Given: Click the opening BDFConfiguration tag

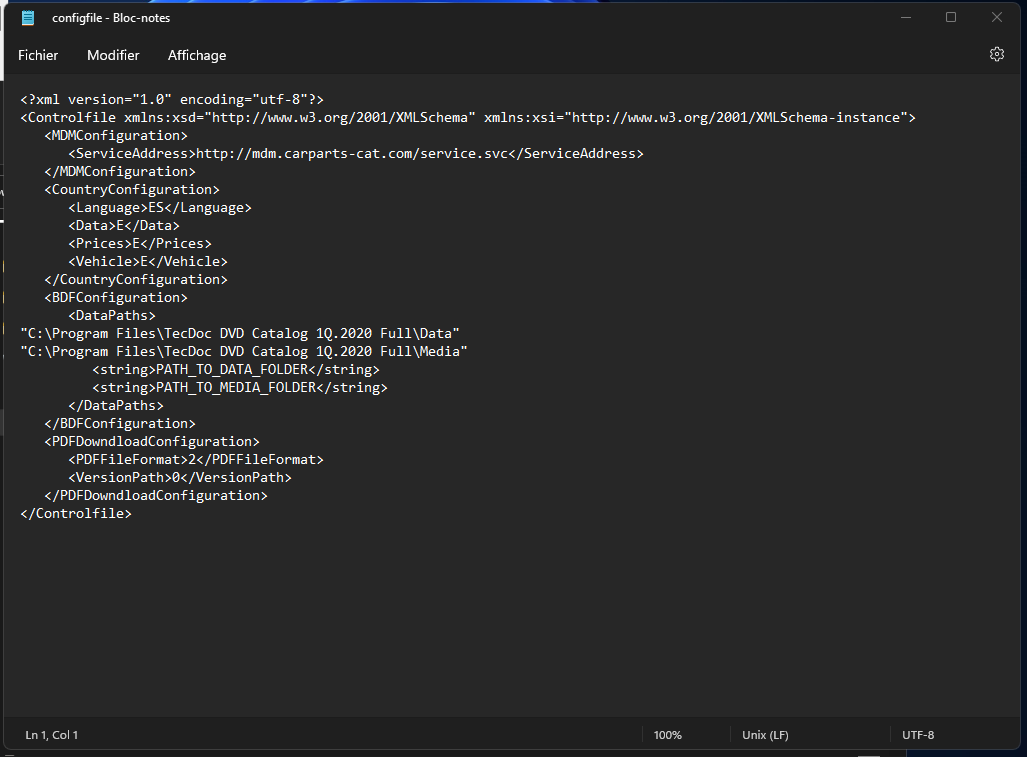Looking at the screenshot, I should pyautogui.click(x=116, y=298).
